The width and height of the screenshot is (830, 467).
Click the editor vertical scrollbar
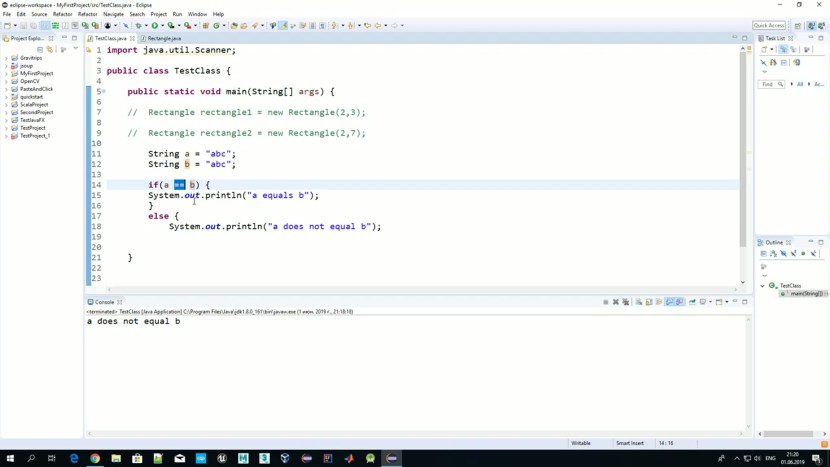pyautogui.click(x=743, y=148)
